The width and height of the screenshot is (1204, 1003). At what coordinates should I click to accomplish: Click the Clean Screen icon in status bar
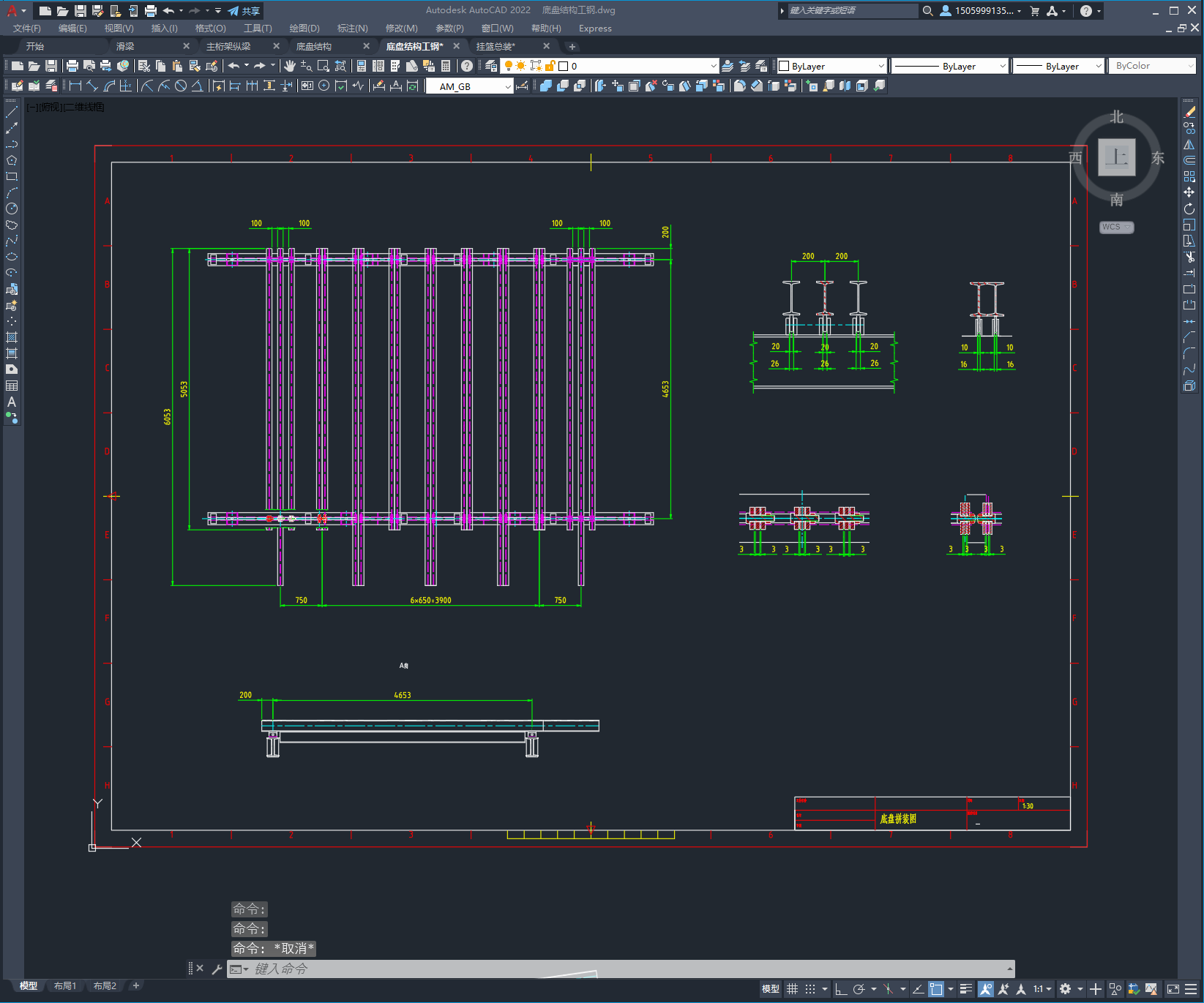(1173, 989)
